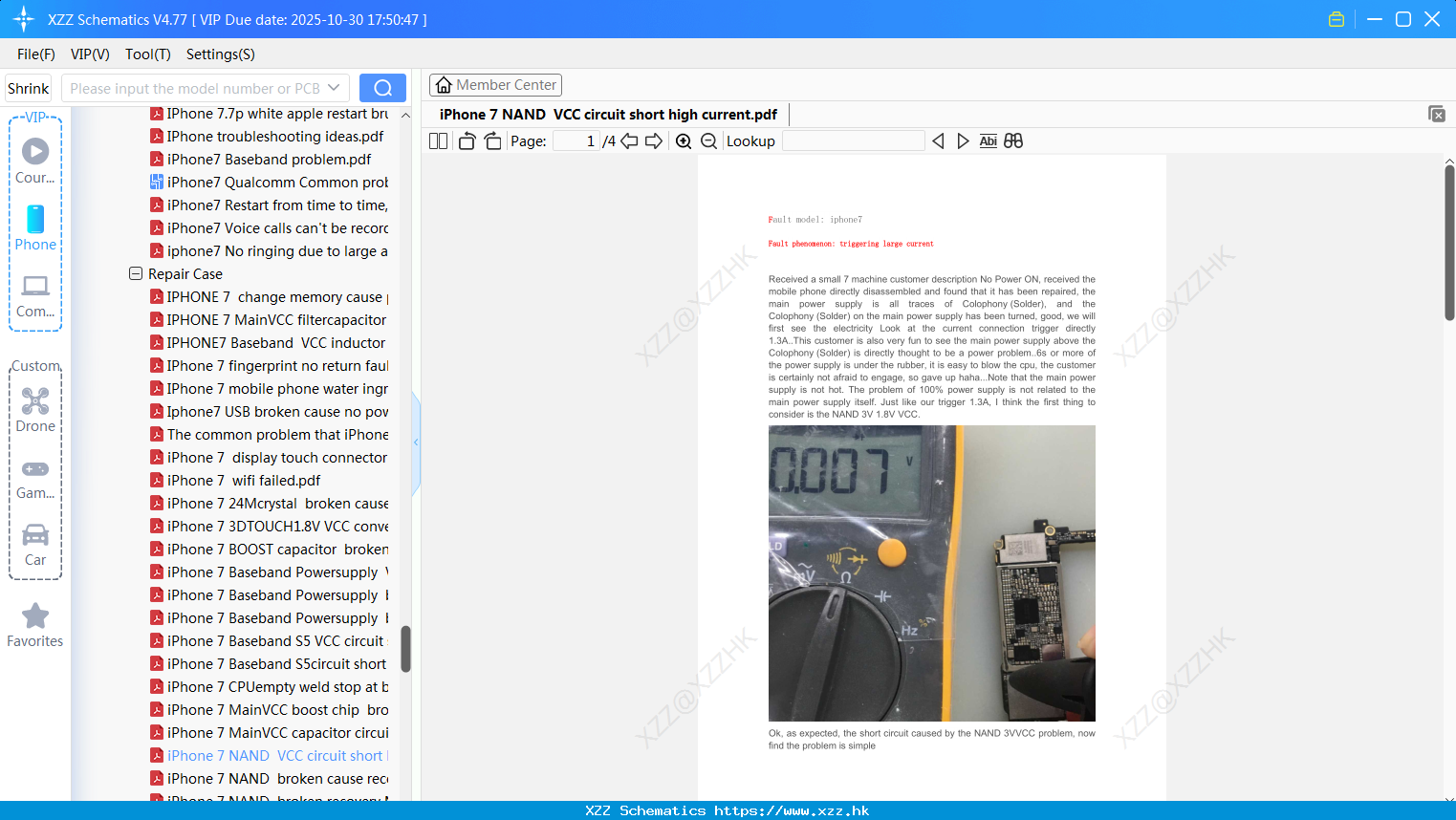The width and height of the screenshot is (1456, 820).
Task: Zoom out of the PDF
Action: click(x=708, y=141)
